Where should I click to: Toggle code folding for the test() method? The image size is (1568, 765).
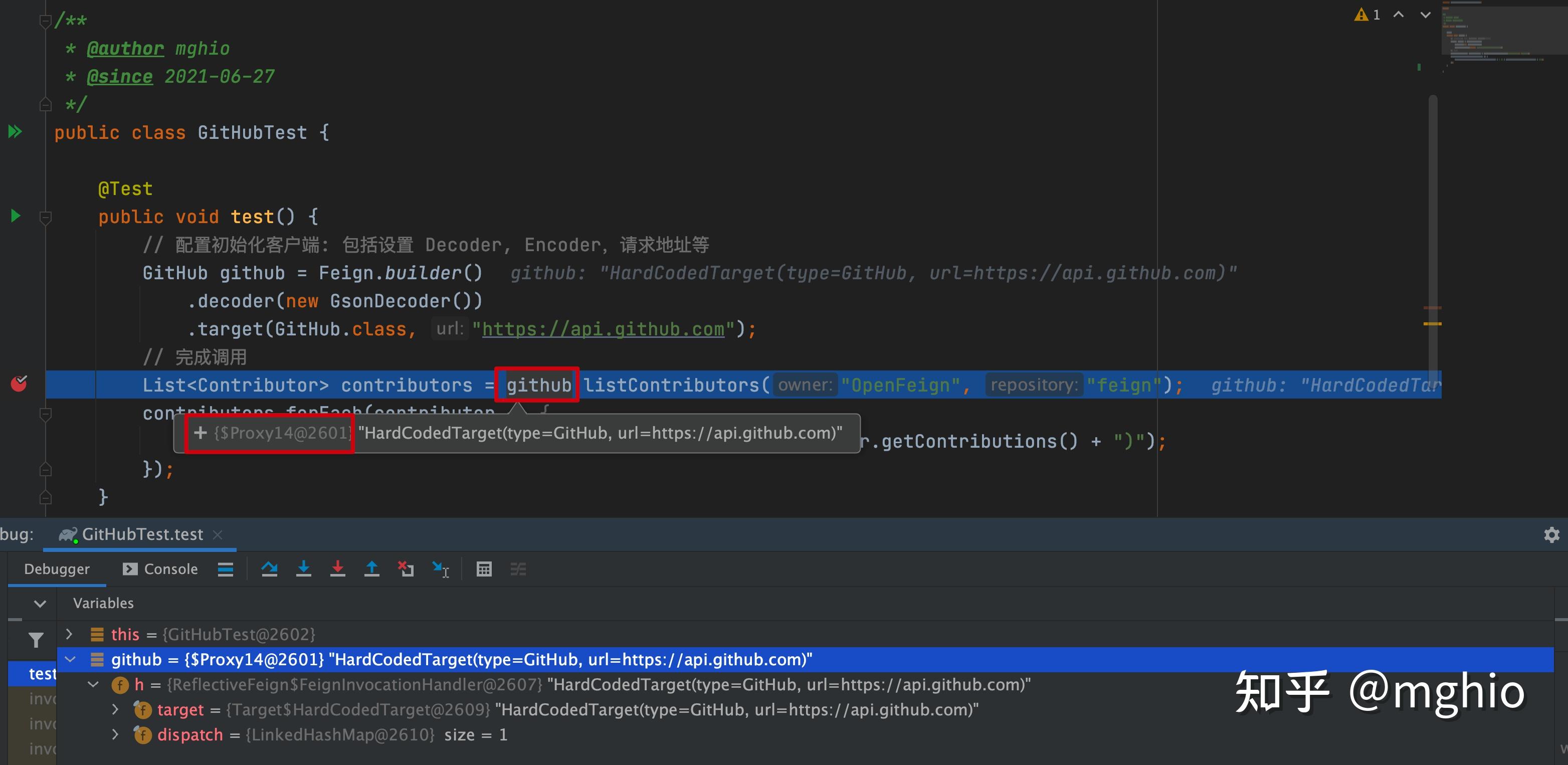pos(45,217)
